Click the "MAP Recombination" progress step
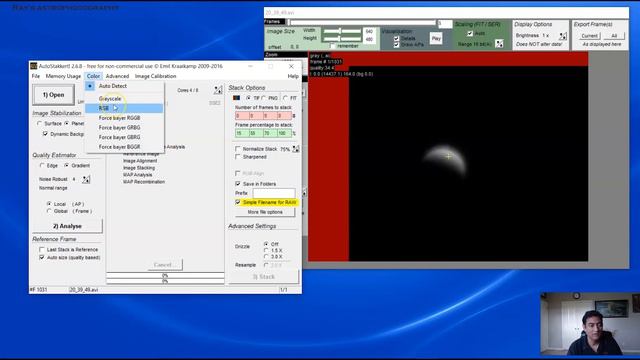This screenshot has width=640, height=360. point(144,182)
